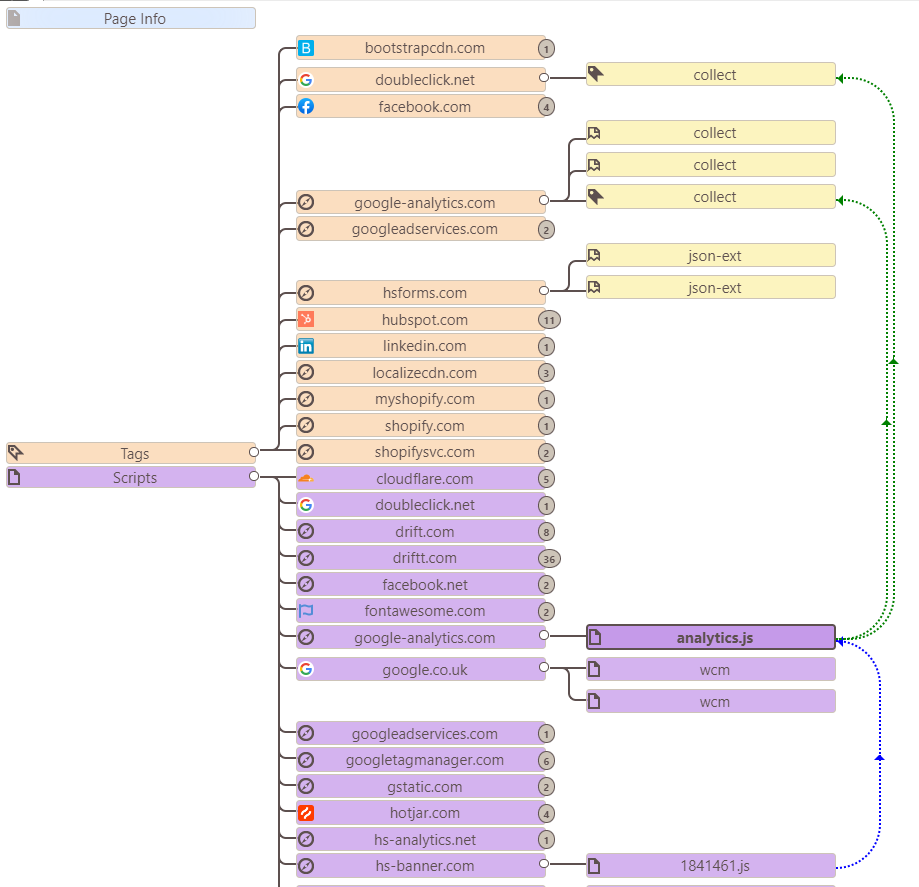Select the hotjar.com script node

click(421, 813)
